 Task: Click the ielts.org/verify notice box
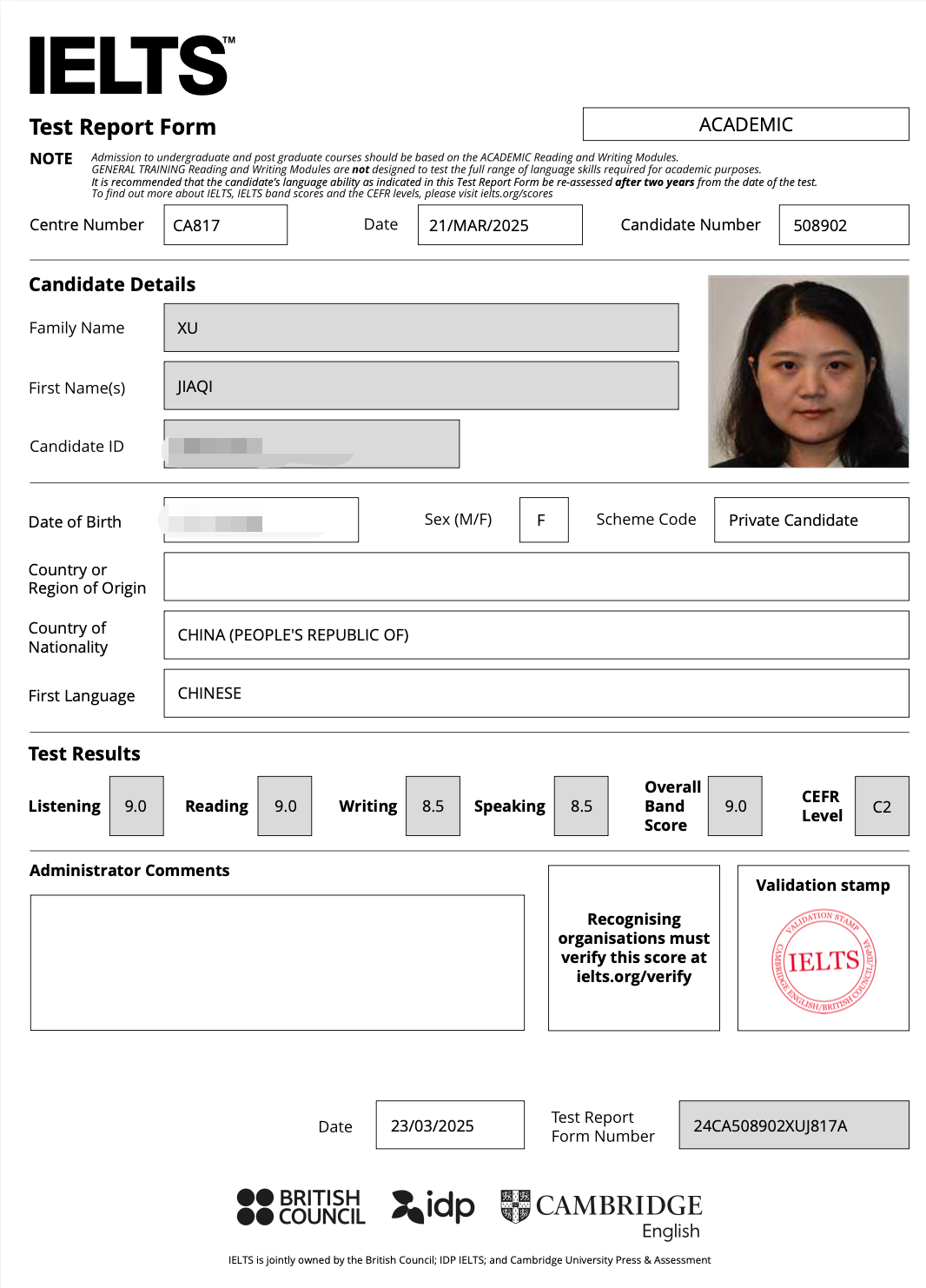[634, 948]
